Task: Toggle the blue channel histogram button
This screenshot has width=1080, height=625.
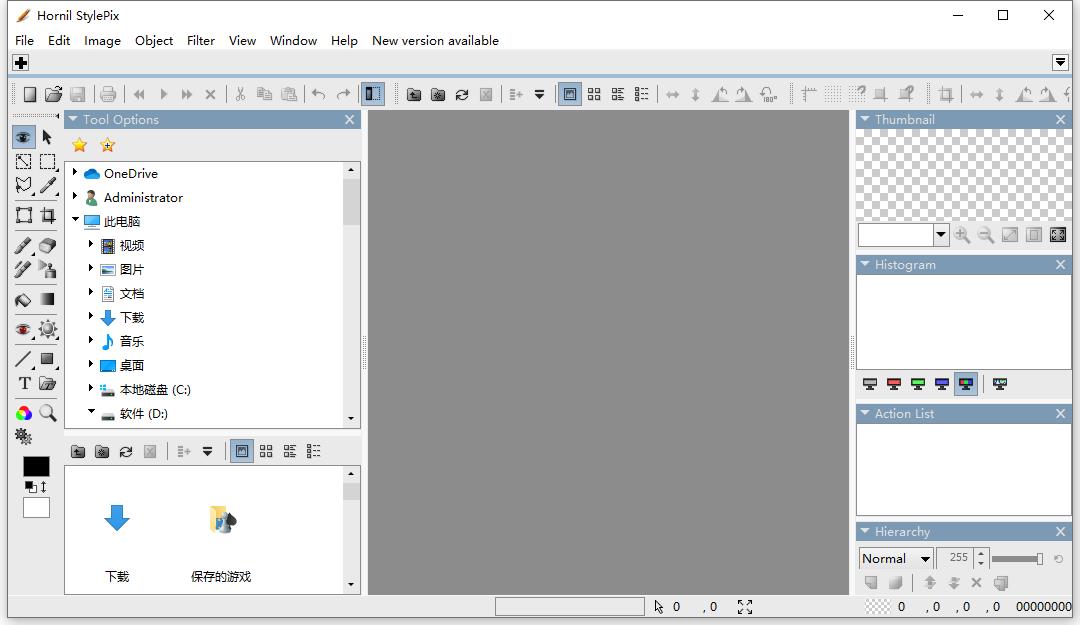Action: [x=942, y=384]
